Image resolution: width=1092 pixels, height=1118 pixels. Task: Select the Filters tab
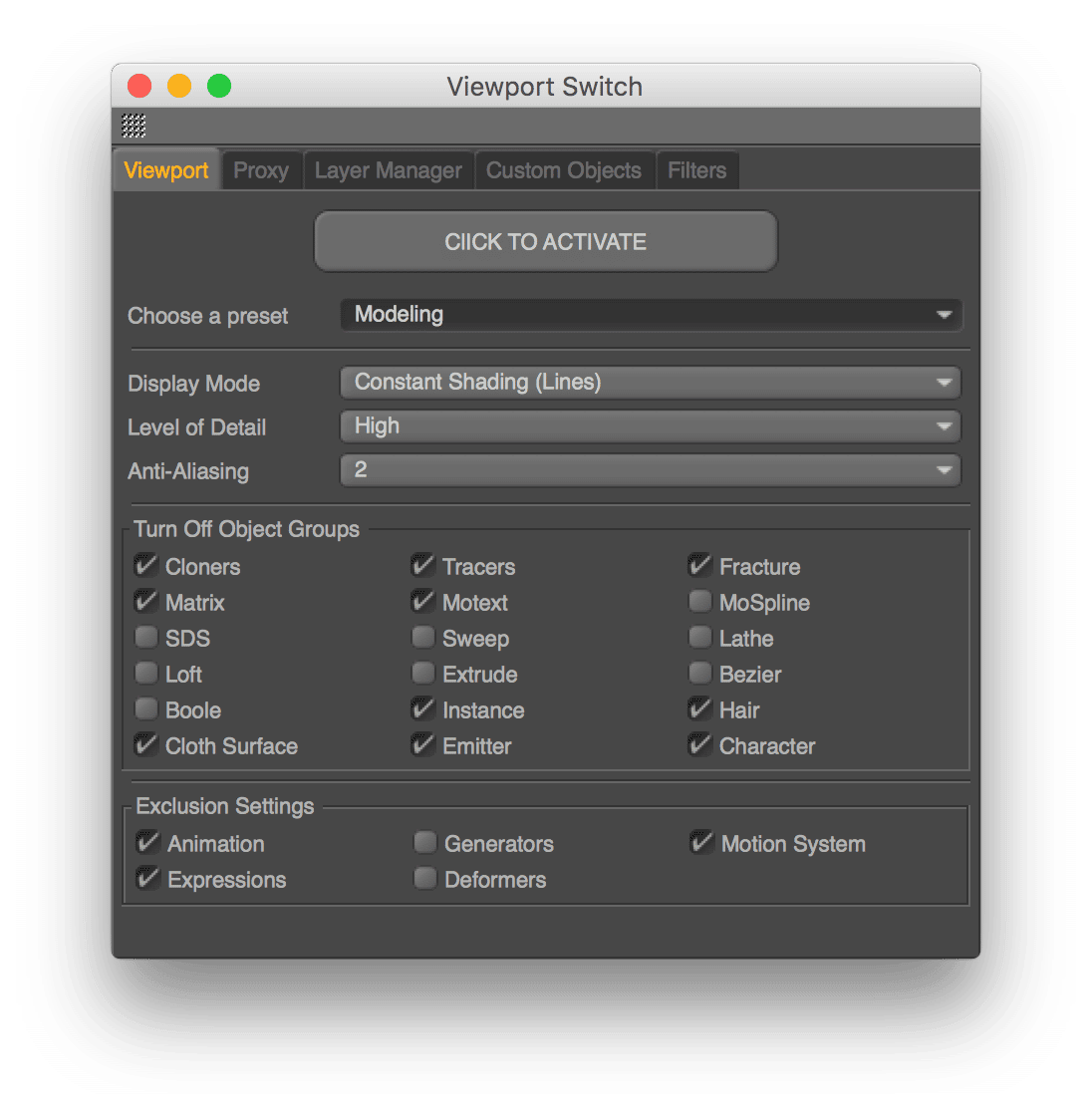pyautogui.click(x=696, y=170)
